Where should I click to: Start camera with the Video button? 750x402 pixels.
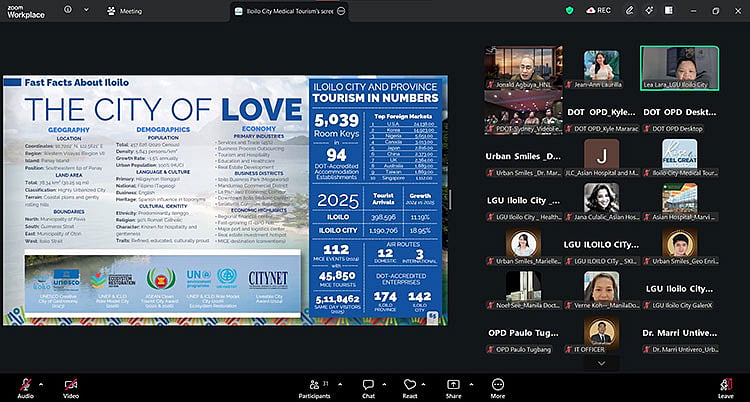tap(71, 388)
